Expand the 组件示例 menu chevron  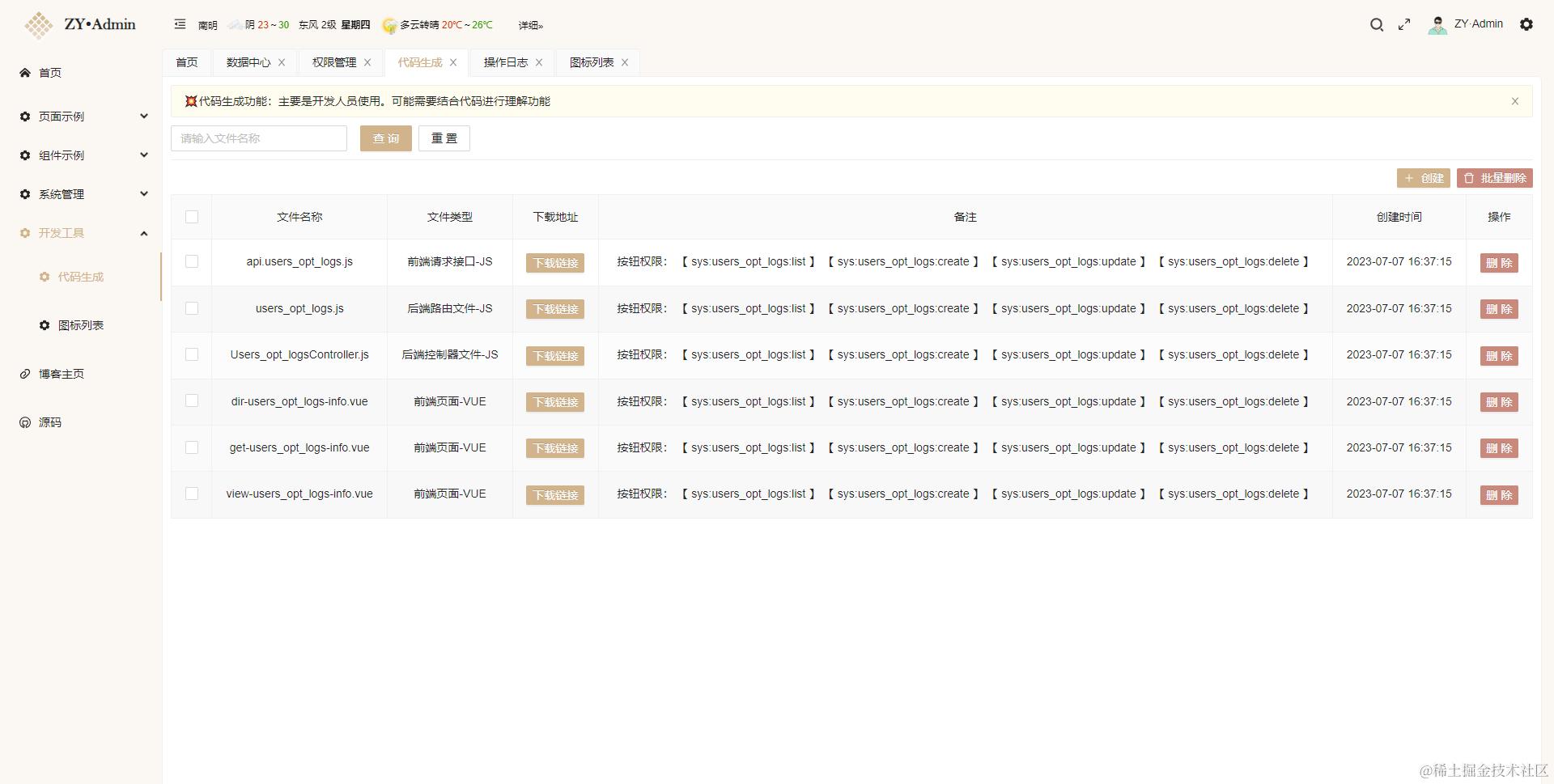tap(143, 155)
